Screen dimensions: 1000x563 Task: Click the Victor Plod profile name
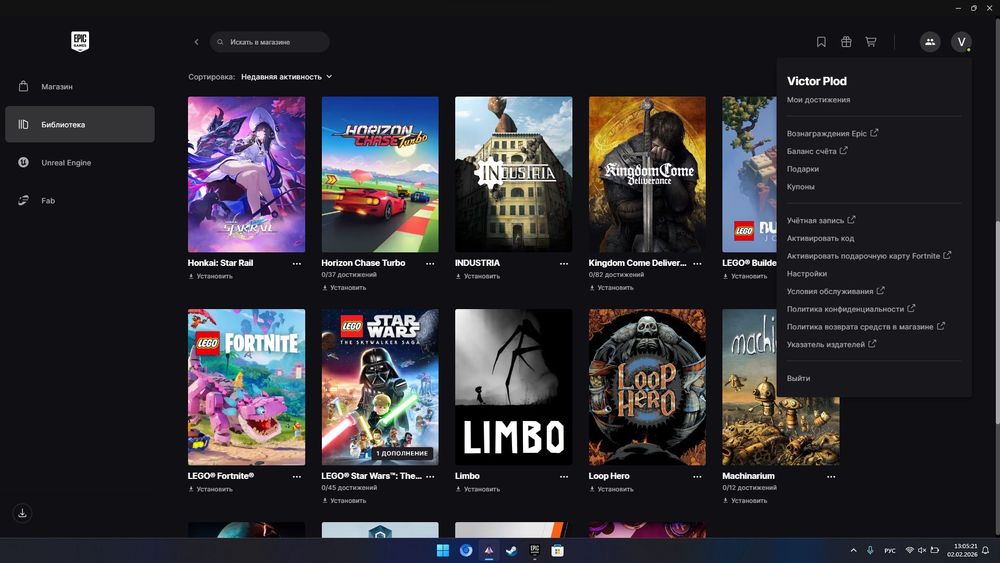click(x=817, y=81)
